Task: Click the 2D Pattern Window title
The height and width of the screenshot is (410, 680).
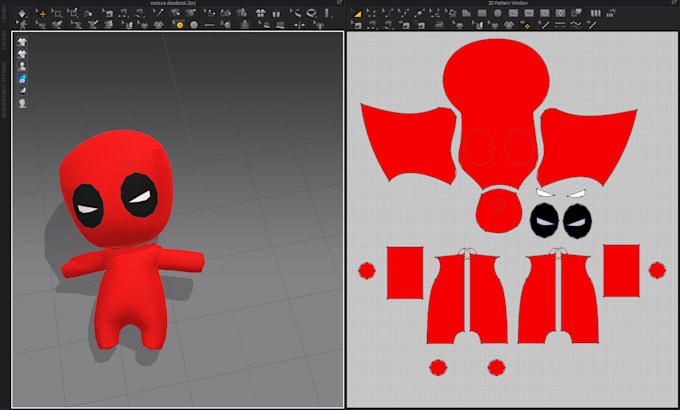Action: (508, 3)
